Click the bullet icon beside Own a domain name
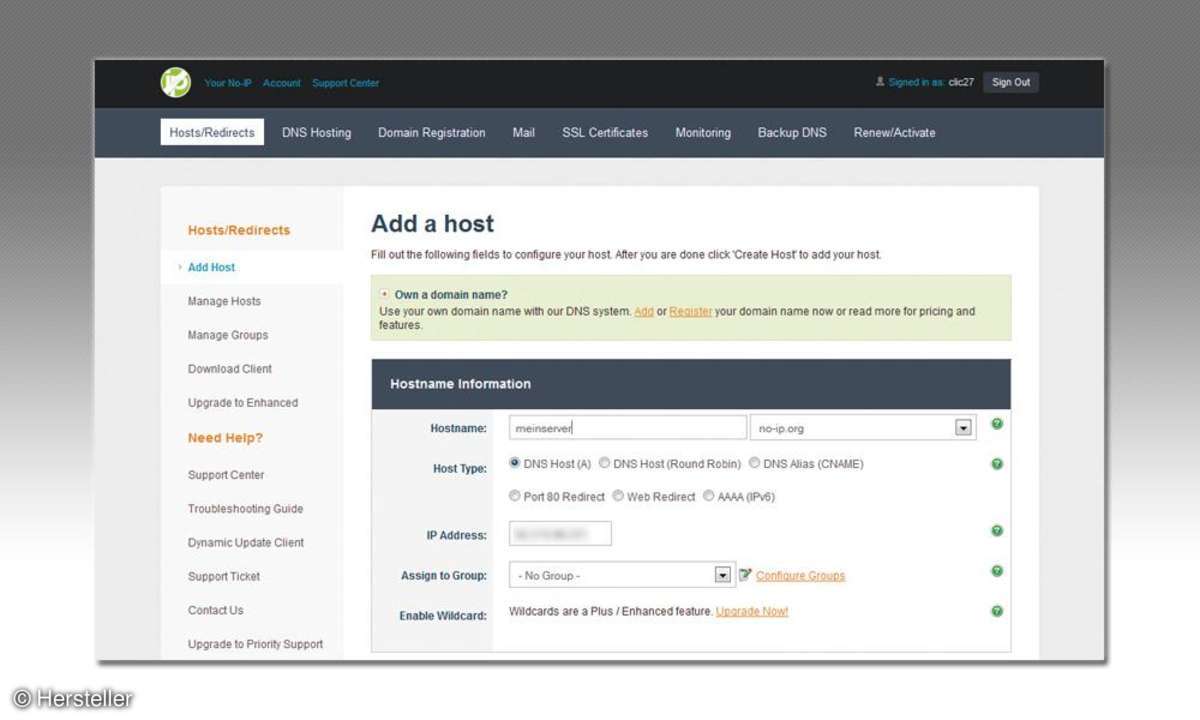Screen dimensions: 1200x720 click(385, 294)
